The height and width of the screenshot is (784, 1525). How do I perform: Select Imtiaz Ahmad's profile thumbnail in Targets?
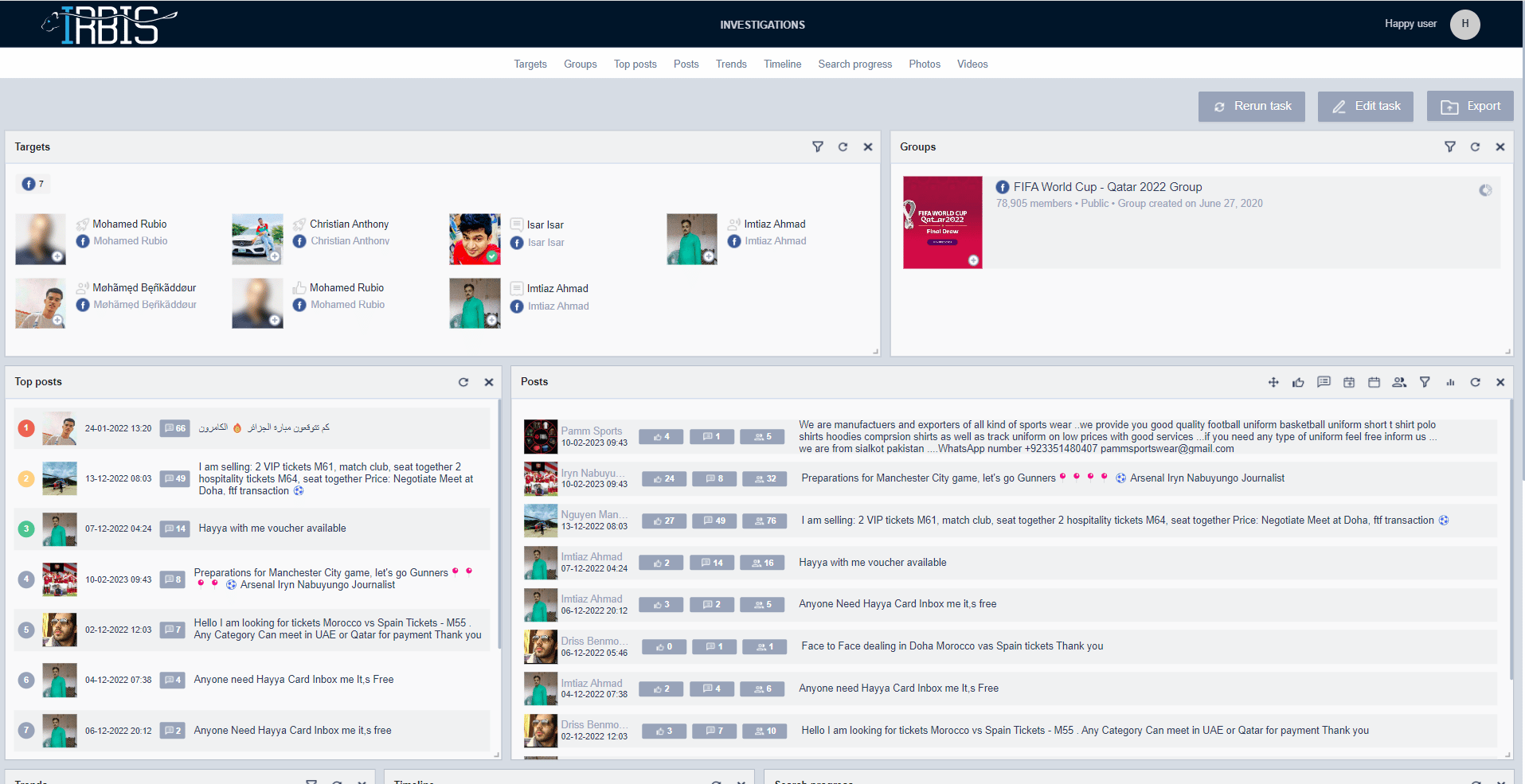(691, 239)
